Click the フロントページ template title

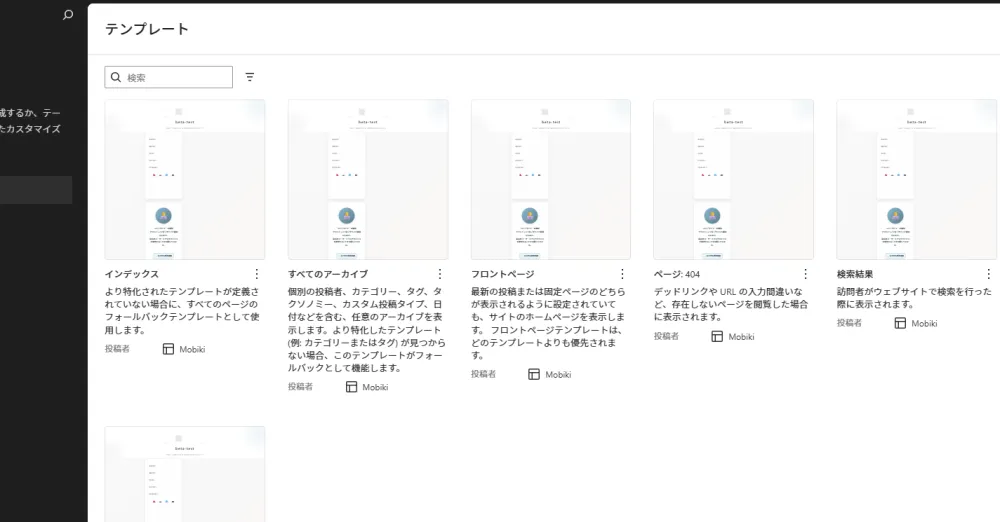pos(502,274)
